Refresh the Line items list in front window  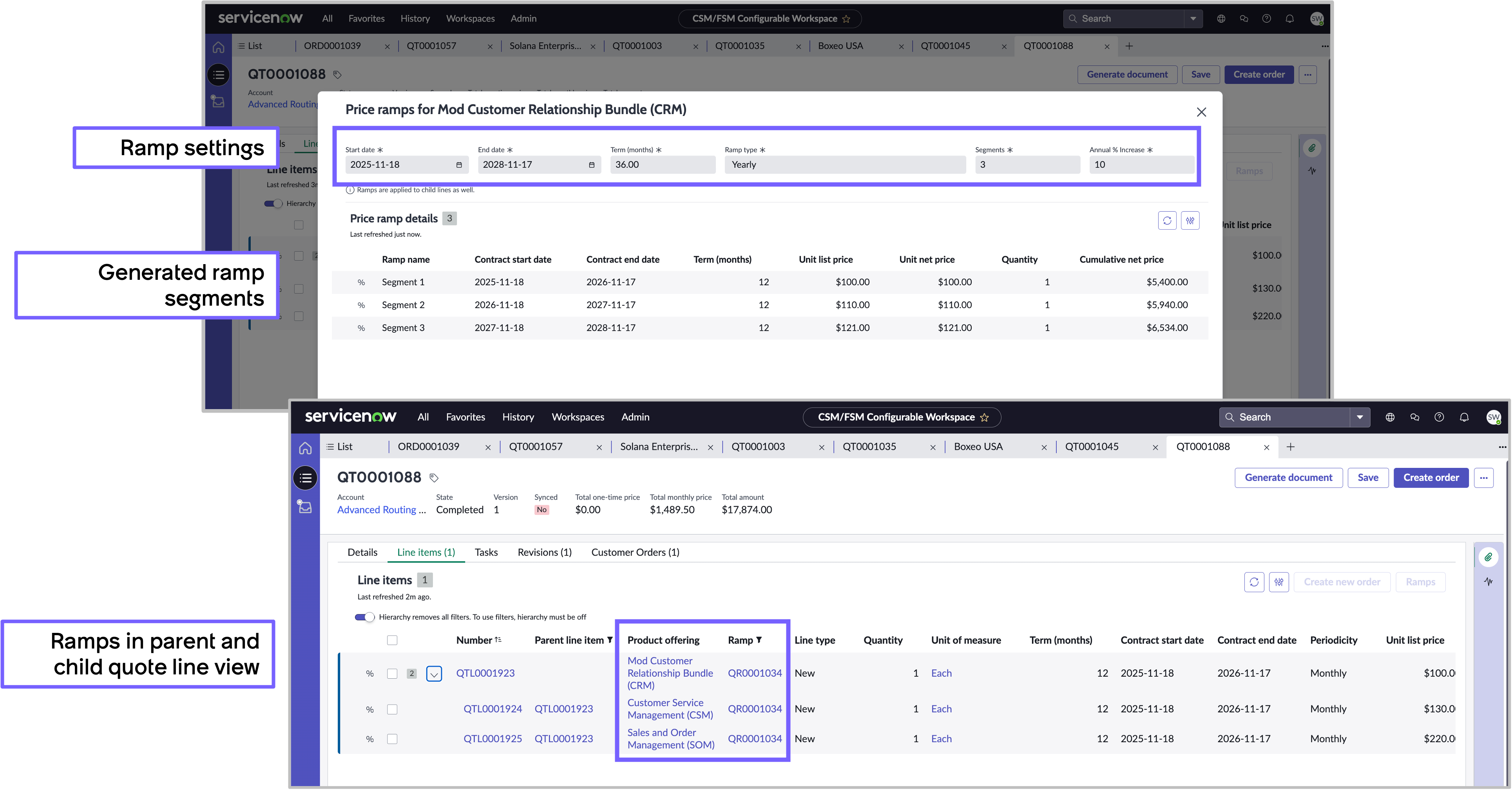(1254, 582)
